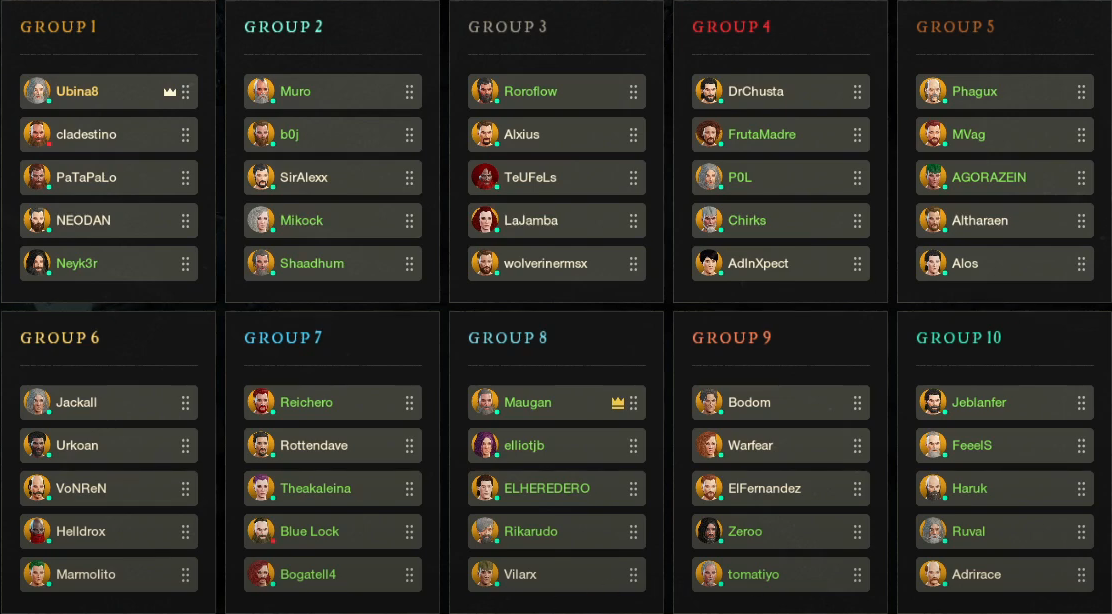Click the drag handle for TeUFeLs
The image size is (1112, 614).
tap(634, 178)
